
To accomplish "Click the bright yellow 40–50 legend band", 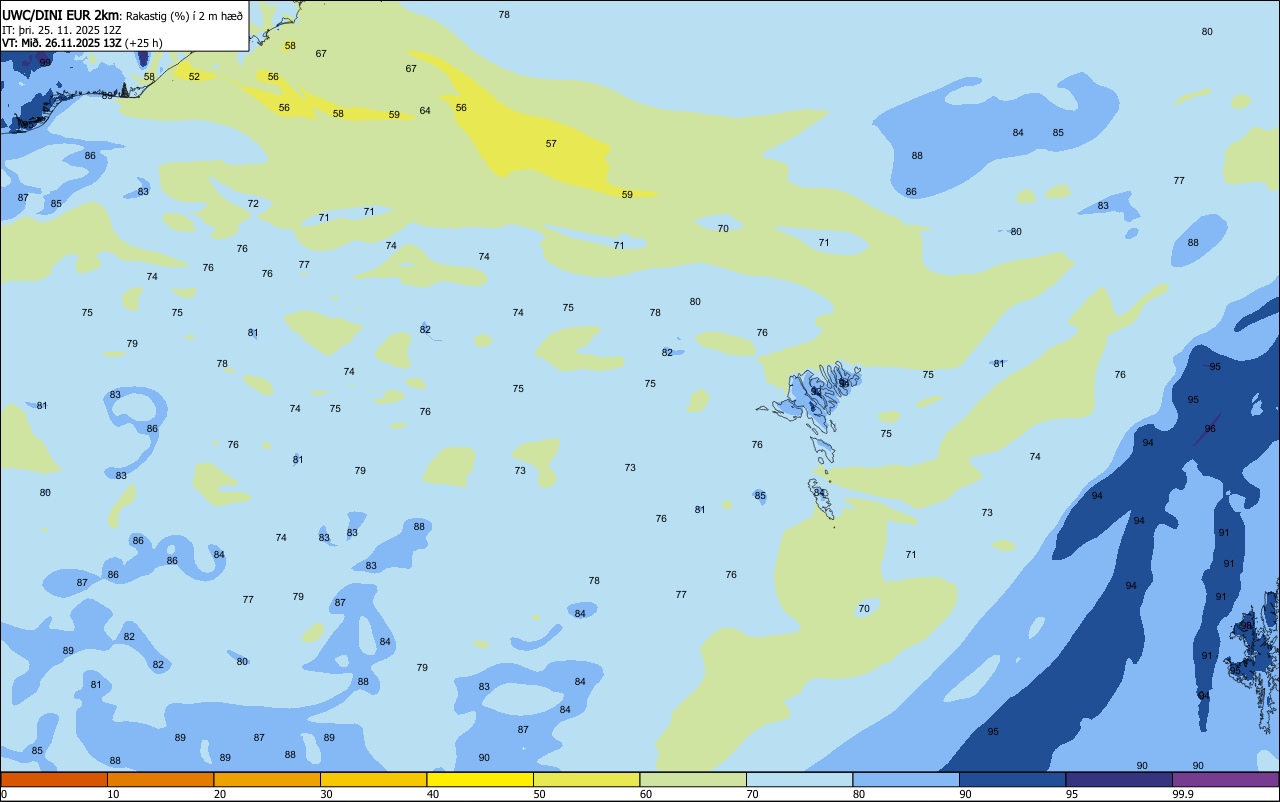I will pyautogui.click(x=480, y=779).
